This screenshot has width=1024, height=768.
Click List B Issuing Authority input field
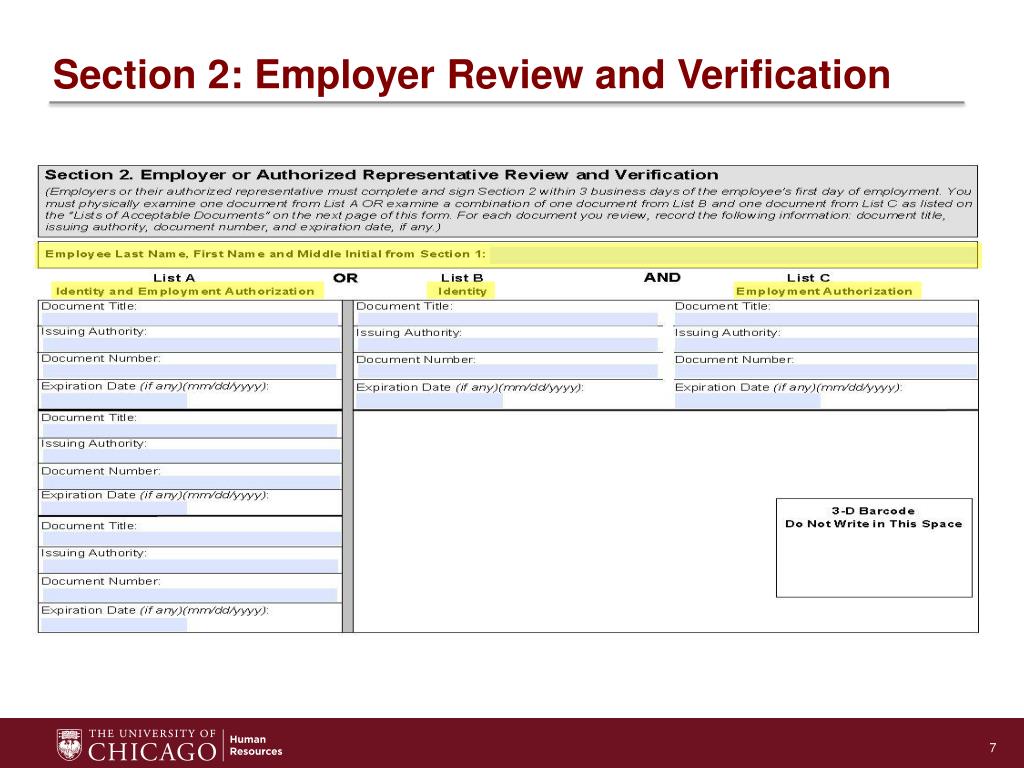[x=507, y=345]
